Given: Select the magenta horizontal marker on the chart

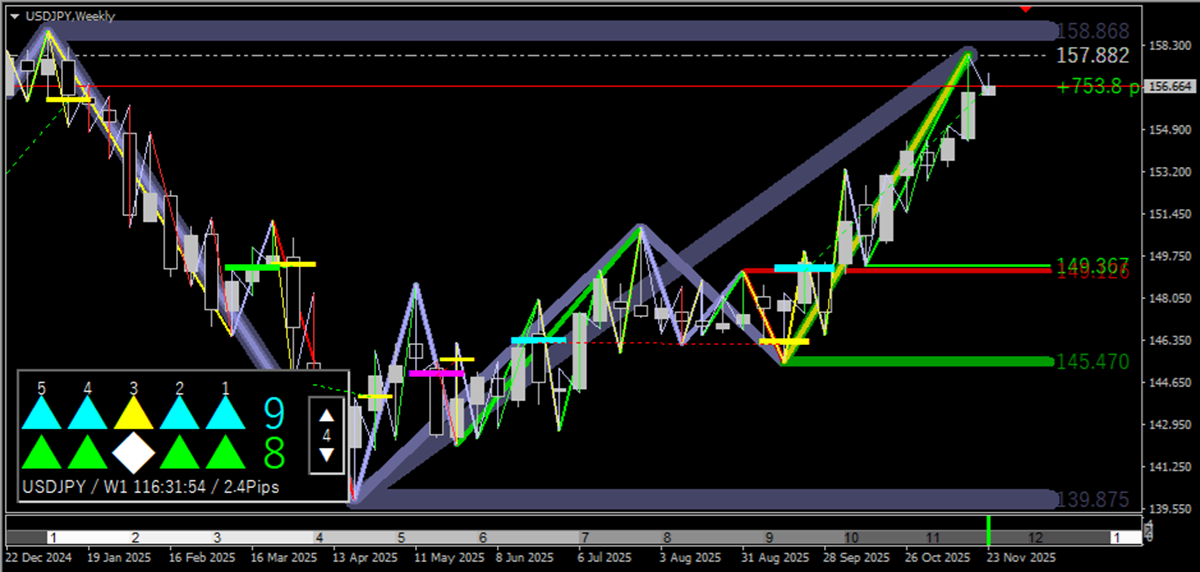Looking at the screenshot, I should tap(437, 373).
